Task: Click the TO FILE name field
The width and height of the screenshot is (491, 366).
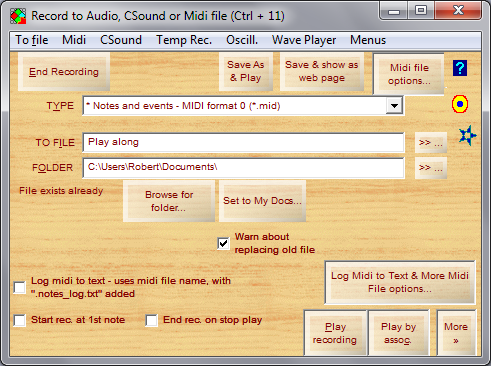Action: (243, 142)
